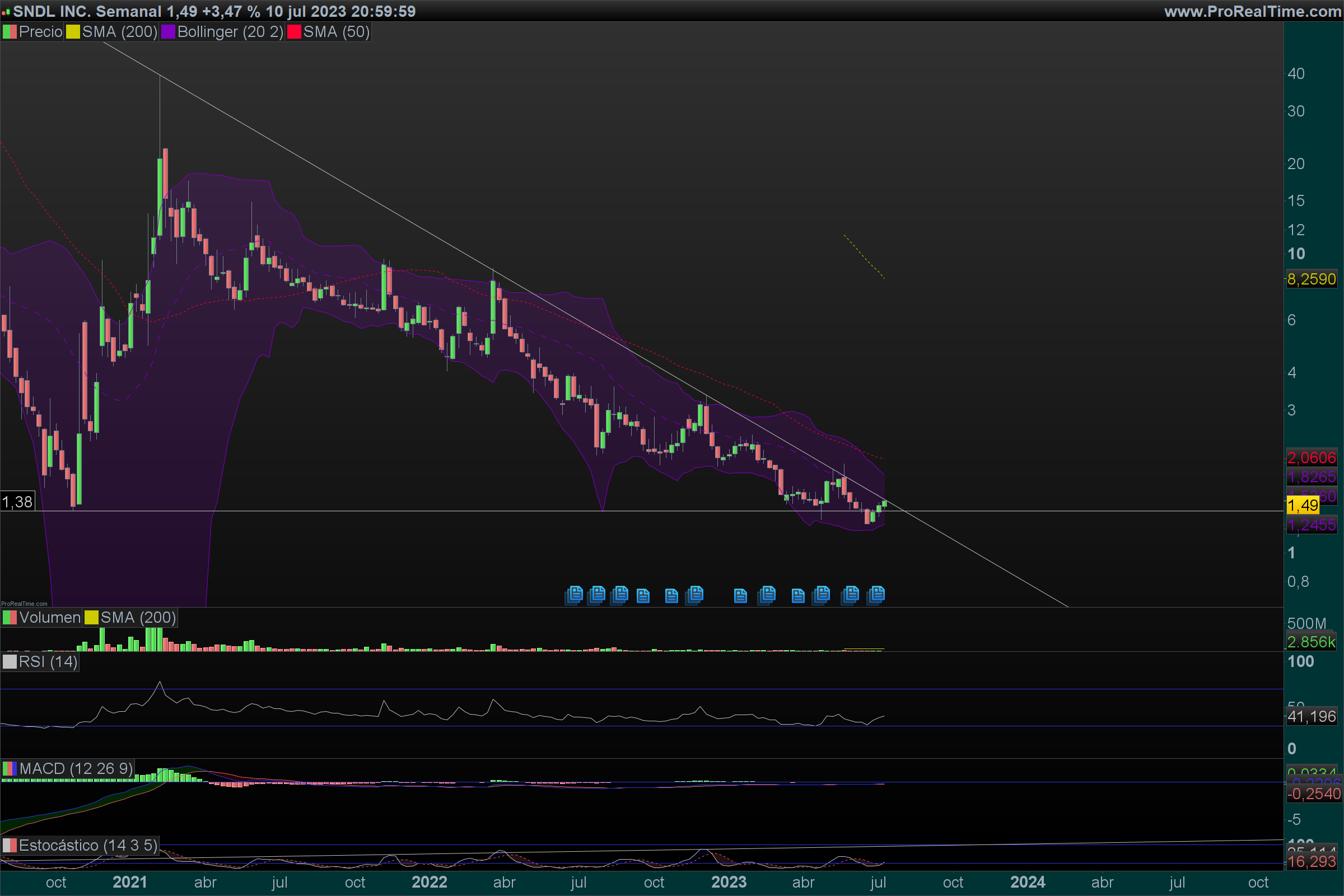Open the Precio legend settings

pos(40,32)
